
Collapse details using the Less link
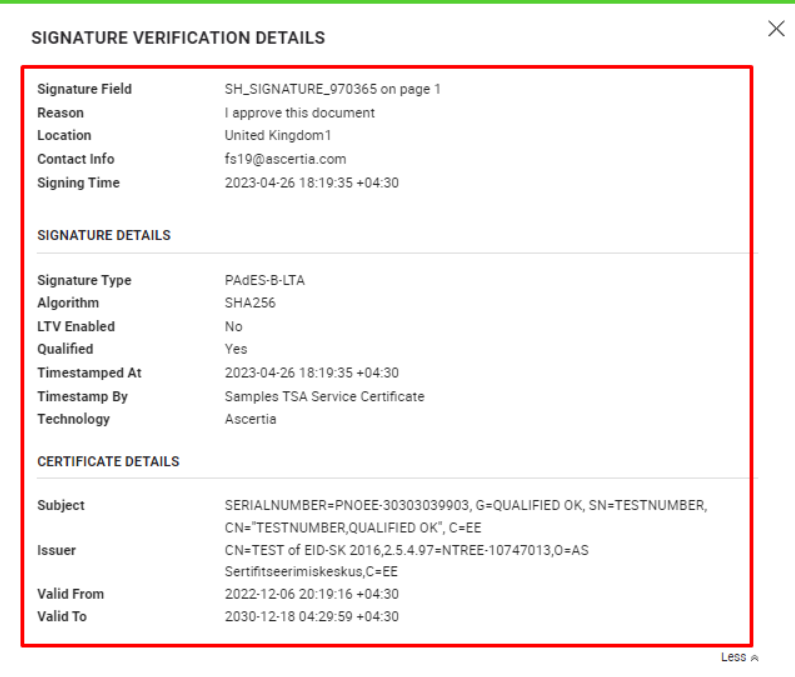pyautogui.click(x=739, y=657)
